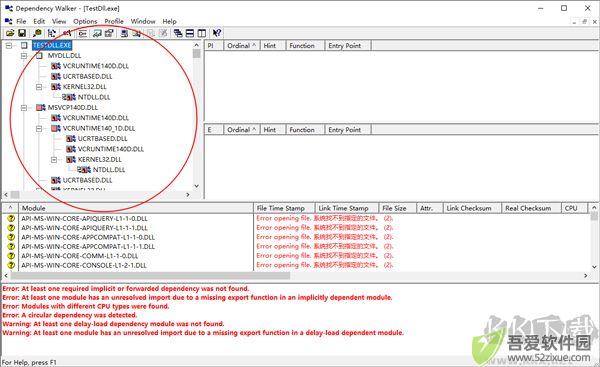
Task: Click the module Properties toolbar icon
Action: (109, 33)
